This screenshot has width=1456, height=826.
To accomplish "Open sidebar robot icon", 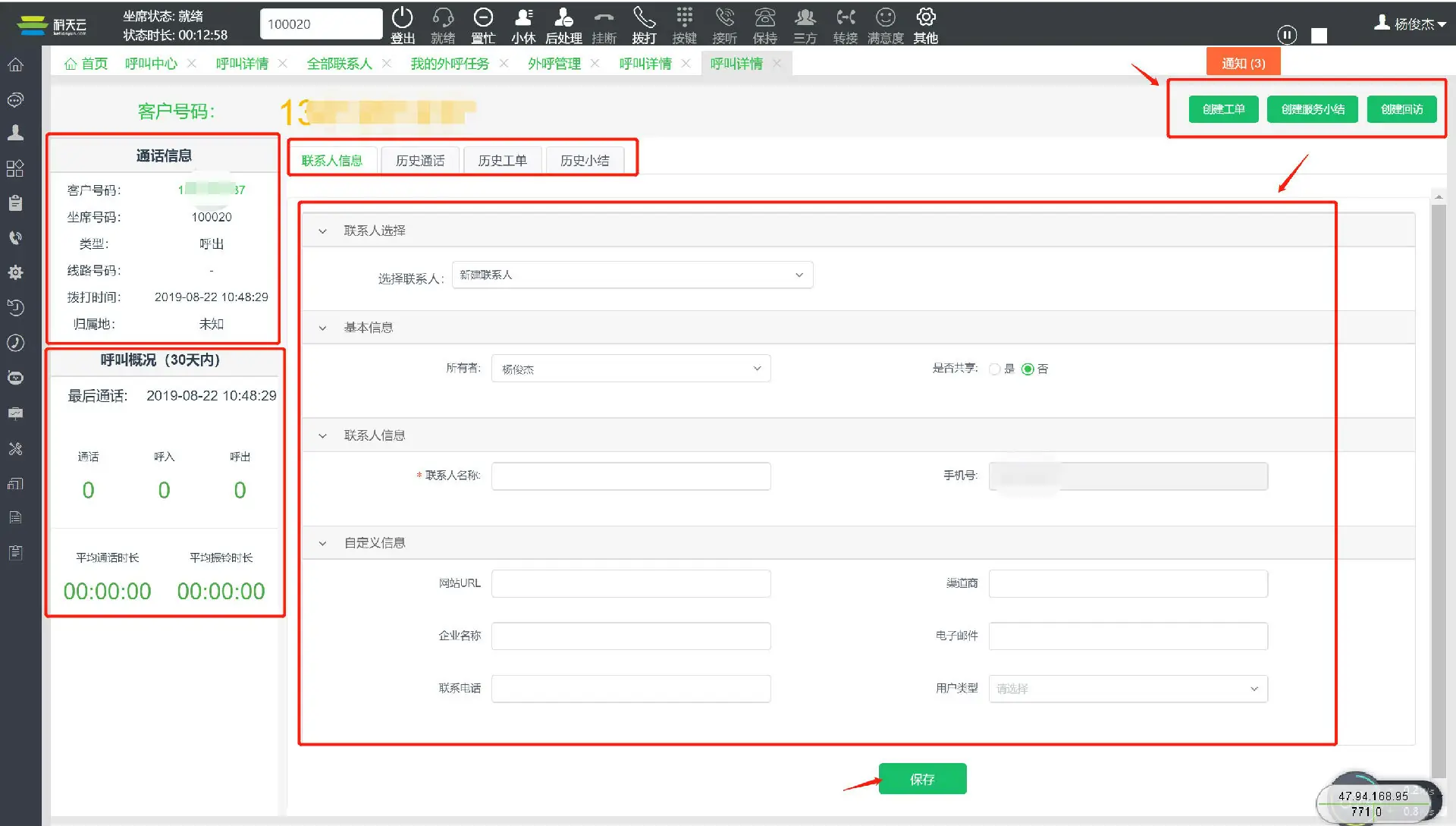I will click(x=15, y=378).
